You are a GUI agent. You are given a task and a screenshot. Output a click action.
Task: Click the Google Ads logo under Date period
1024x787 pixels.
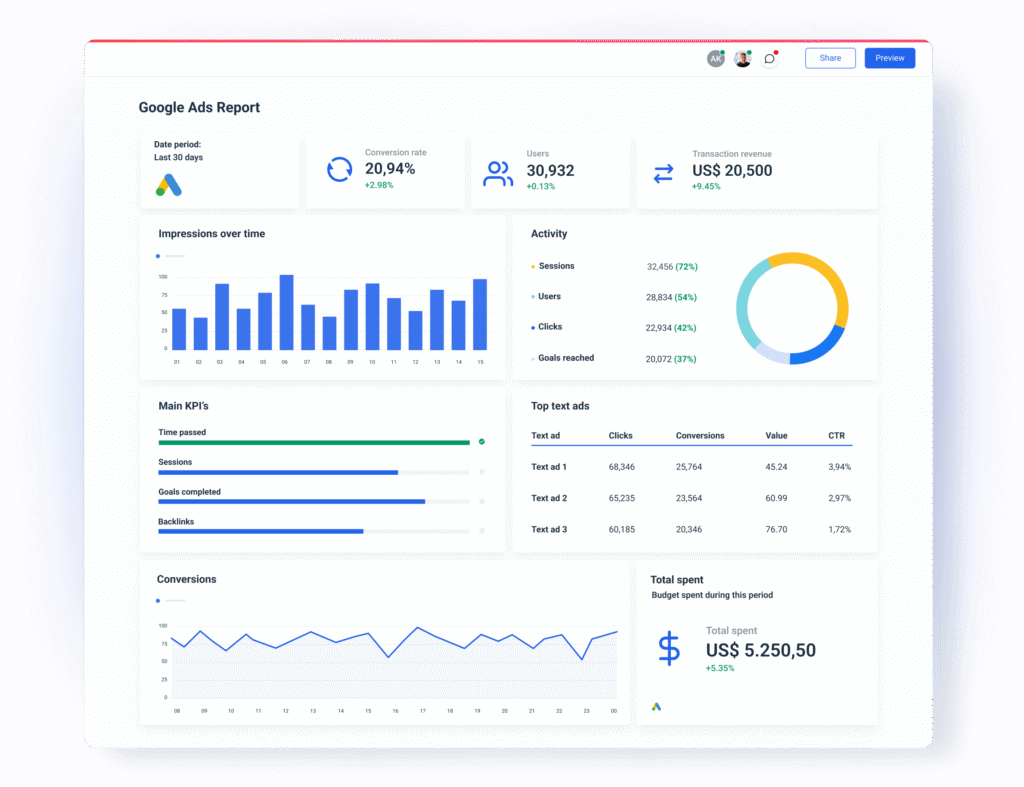coord(168,185)
